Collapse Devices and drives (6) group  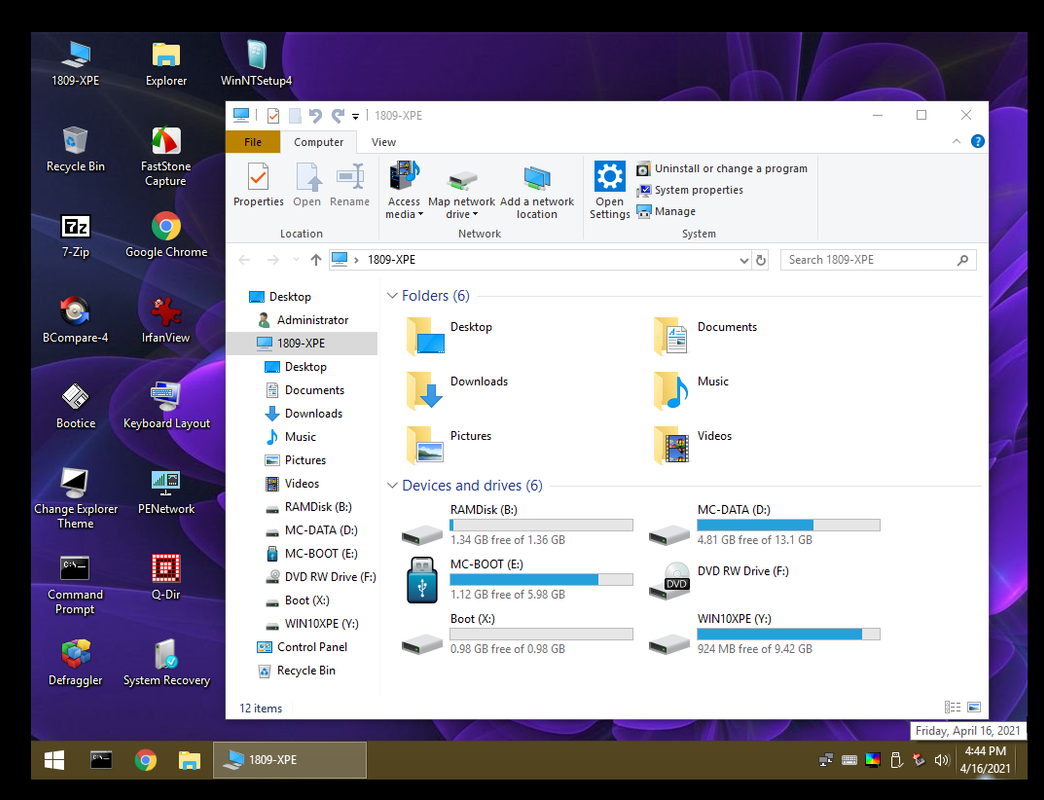pos(392,485)
